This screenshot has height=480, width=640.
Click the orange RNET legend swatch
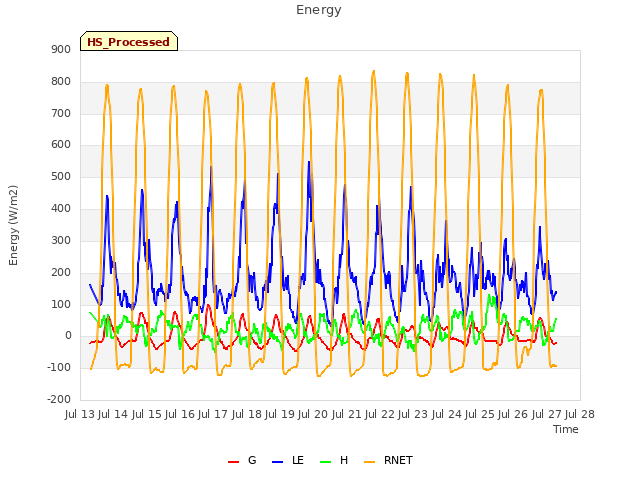click(x=369, y=462)
